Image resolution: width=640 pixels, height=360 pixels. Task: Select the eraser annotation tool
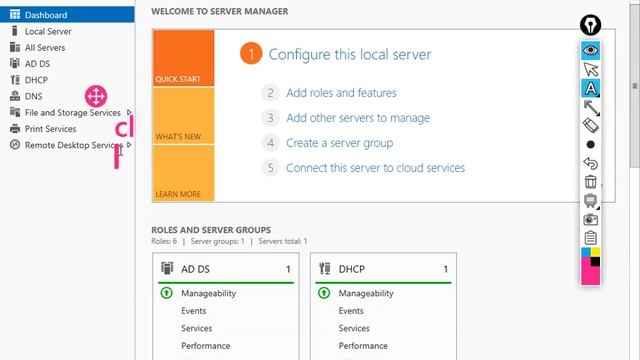pyautogui.click(x=591, y=126)
